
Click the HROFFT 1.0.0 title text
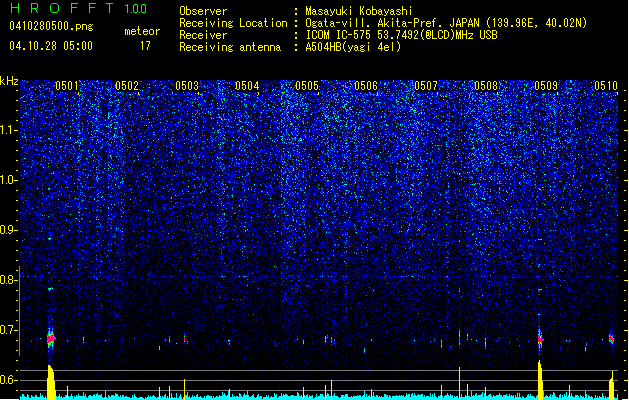click(x=79, y=8)
